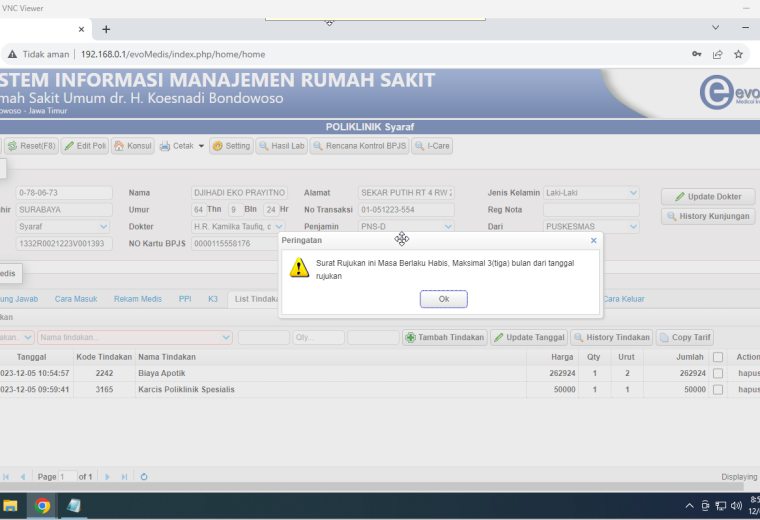The width and height of the screenshot is (760, 520).
Task: Click the bookmark star icon
Action: pyautogui.click(x=738, y=54)
